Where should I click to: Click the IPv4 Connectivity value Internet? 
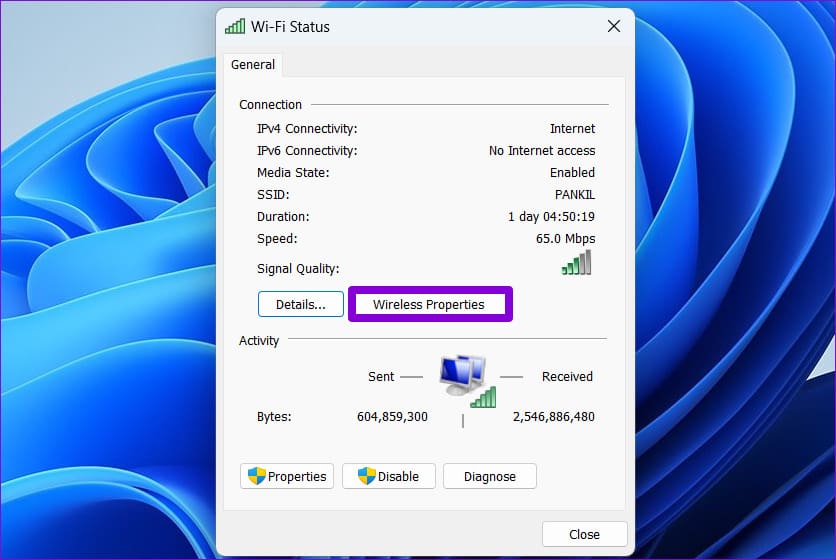(572, 129)
